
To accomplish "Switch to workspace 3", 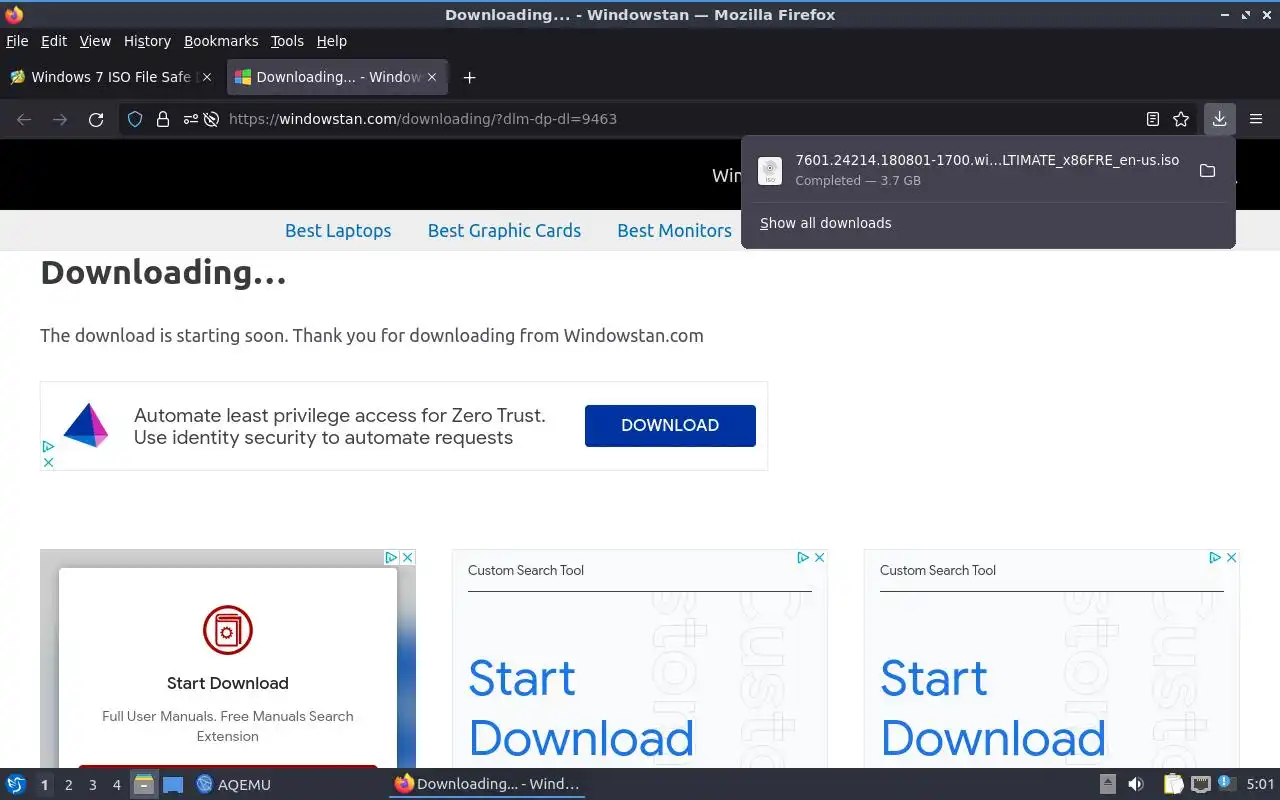I will point(92,785).
